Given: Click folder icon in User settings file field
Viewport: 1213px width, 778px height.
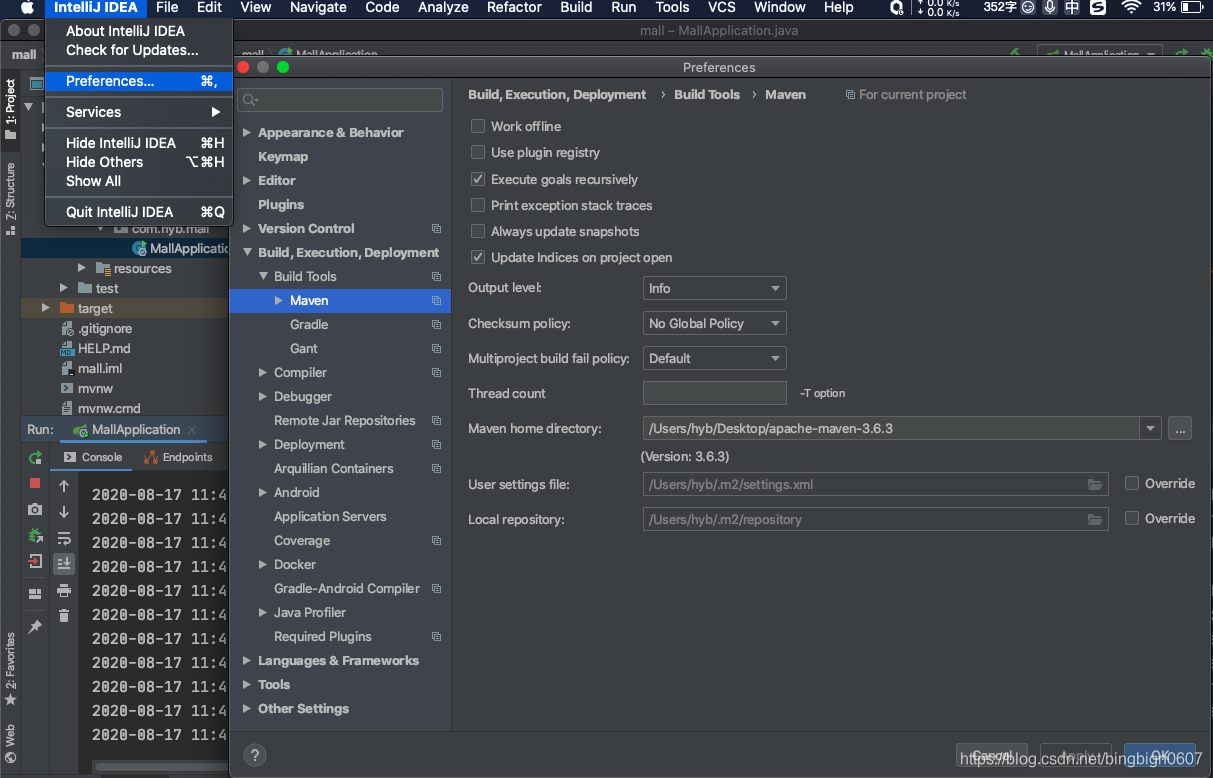Looking at the screenshot, I should (x=1095, y=484).
